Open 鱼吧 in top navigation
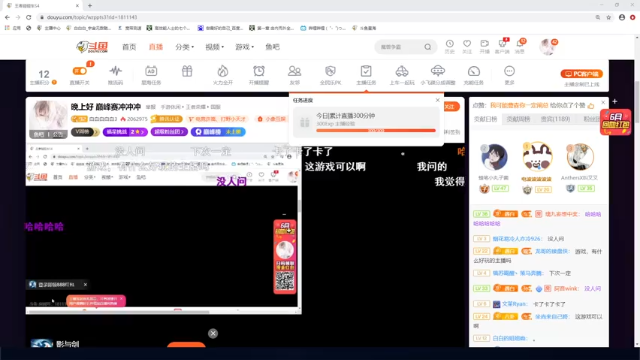This screenshot has width=640, height=360. click(272, 47)
